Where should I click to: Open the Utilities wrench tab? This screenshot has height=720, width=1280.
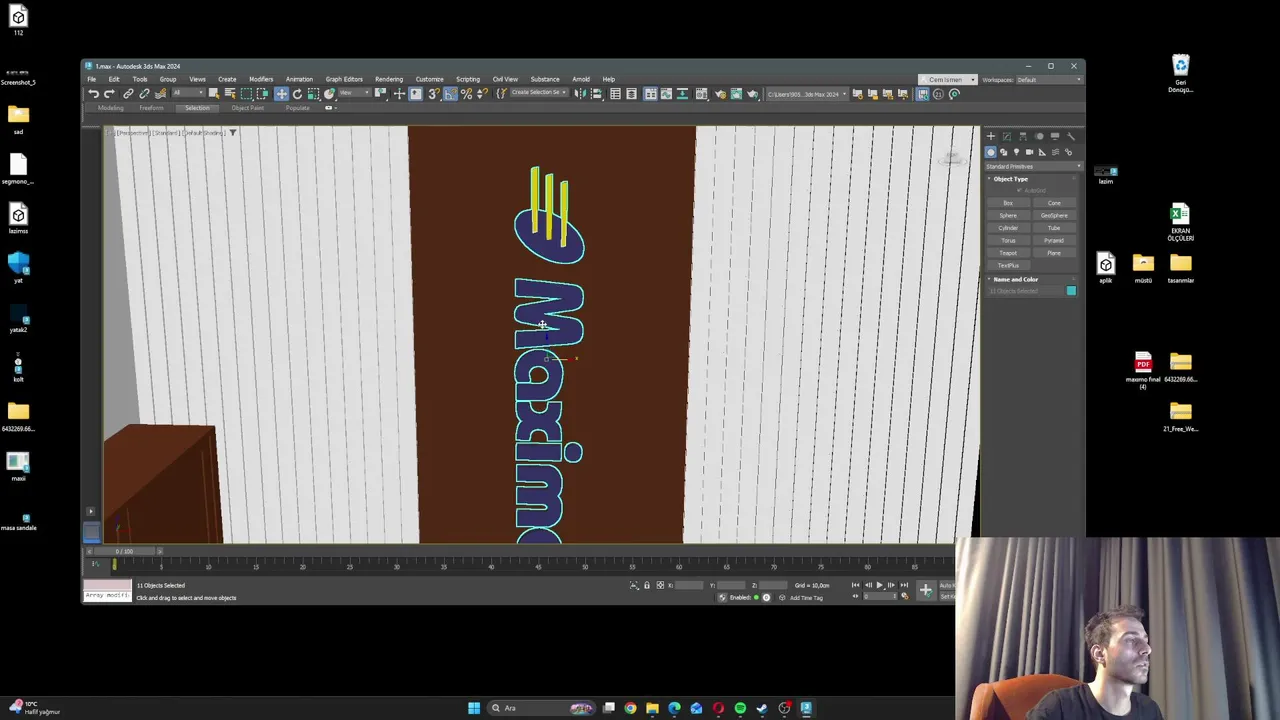pyautogui.click(x=1071, y=136)
